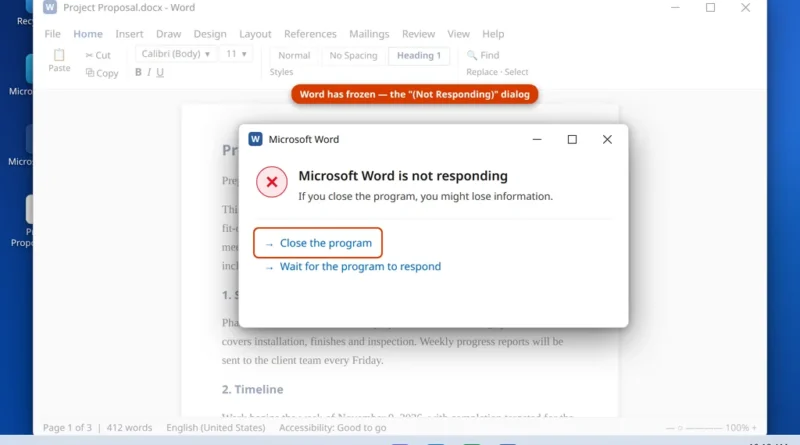Switch to the Draw tab
This screenshot has width=800, height=445.
(x=168, y=34)
